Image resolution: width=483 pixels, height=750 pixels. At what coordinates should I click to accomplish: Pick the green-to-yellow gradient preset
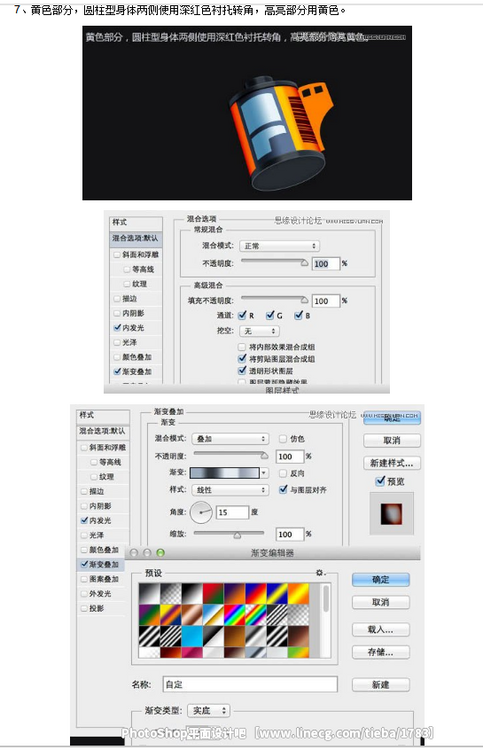click(x=298, y=652)
